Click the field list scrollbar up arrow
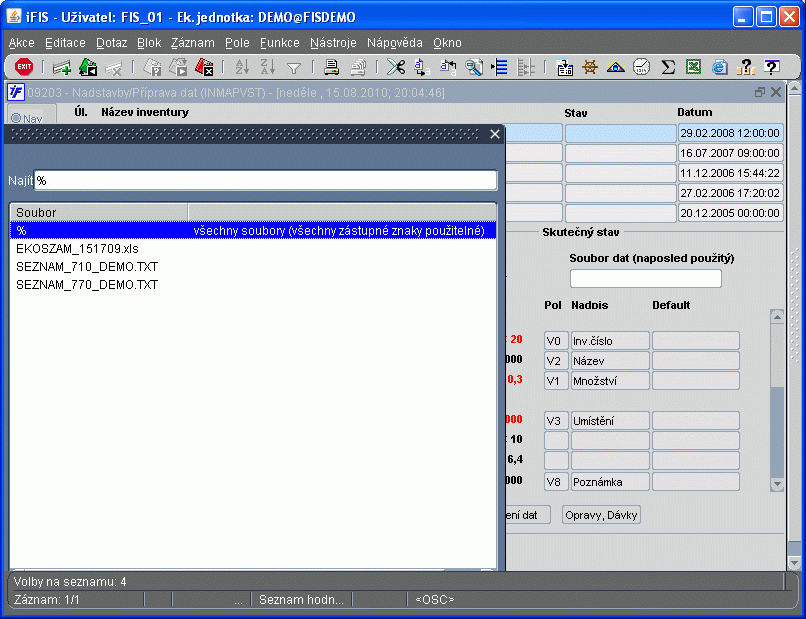 tap(777, 317)
